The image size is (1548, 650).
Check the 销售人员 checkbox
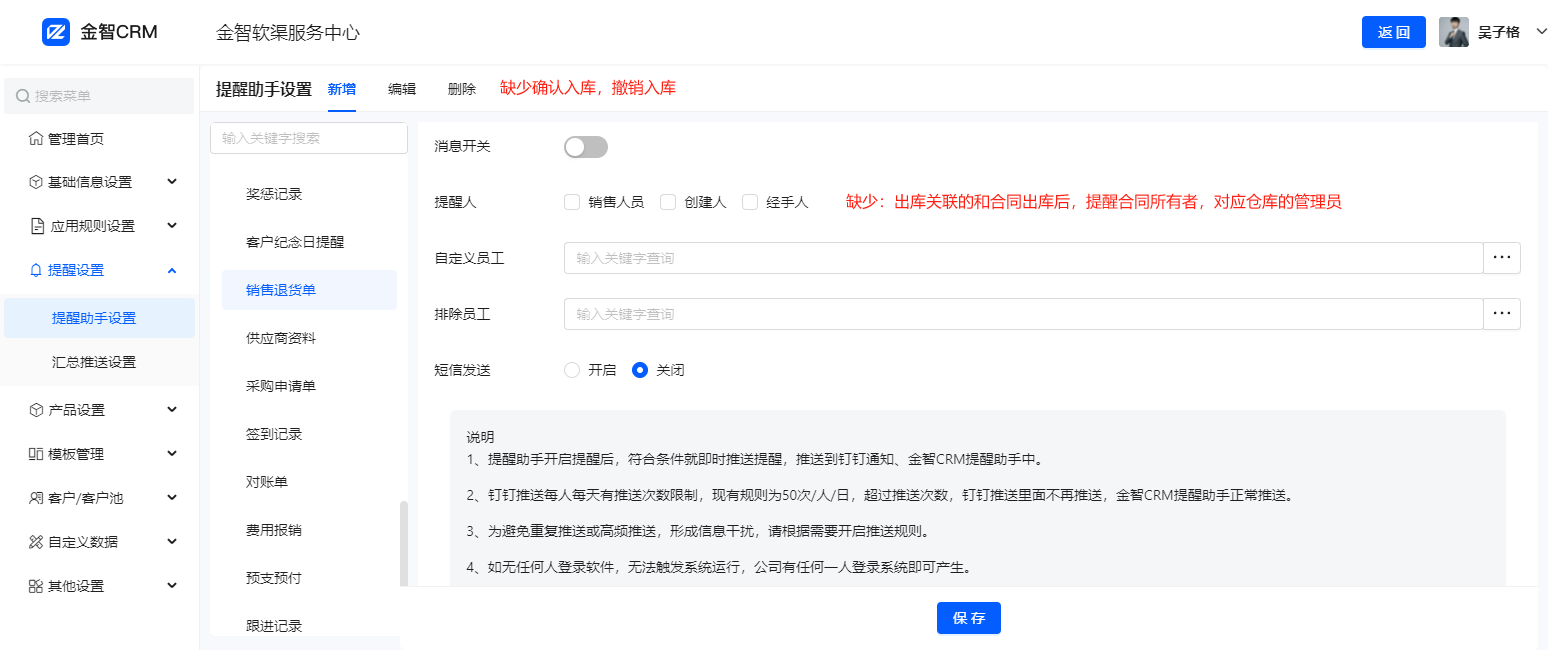point(573,202)
